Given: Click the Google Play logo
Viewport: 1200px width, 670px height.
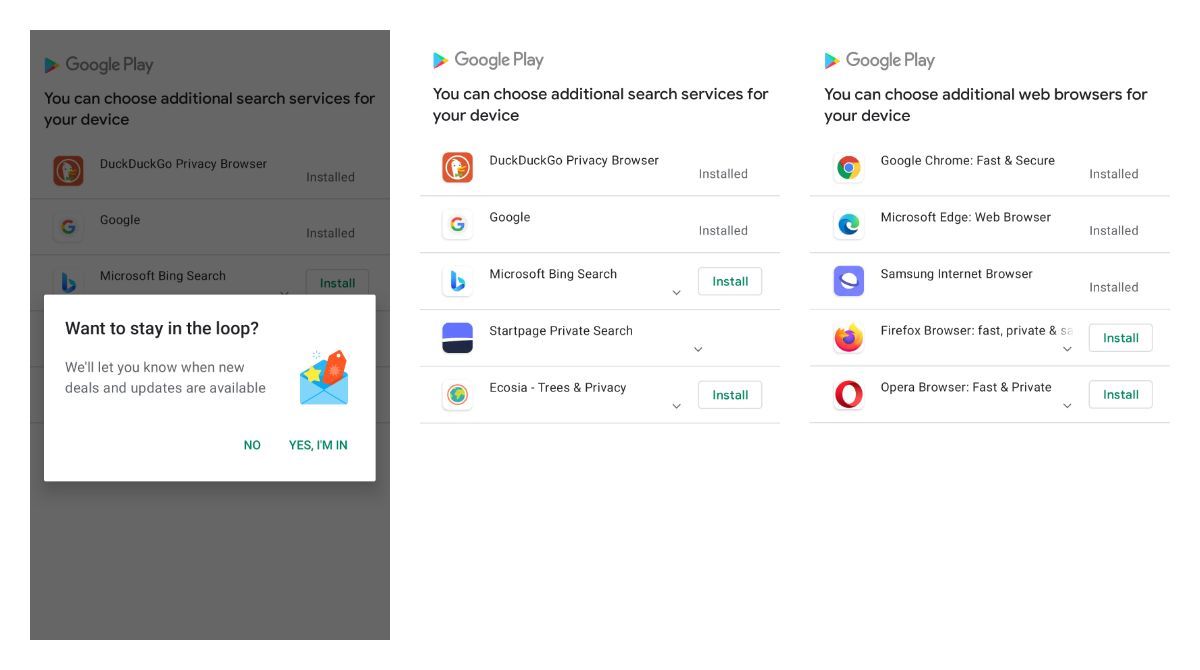Looking at the screenshot, I should [x=488, y=60].
